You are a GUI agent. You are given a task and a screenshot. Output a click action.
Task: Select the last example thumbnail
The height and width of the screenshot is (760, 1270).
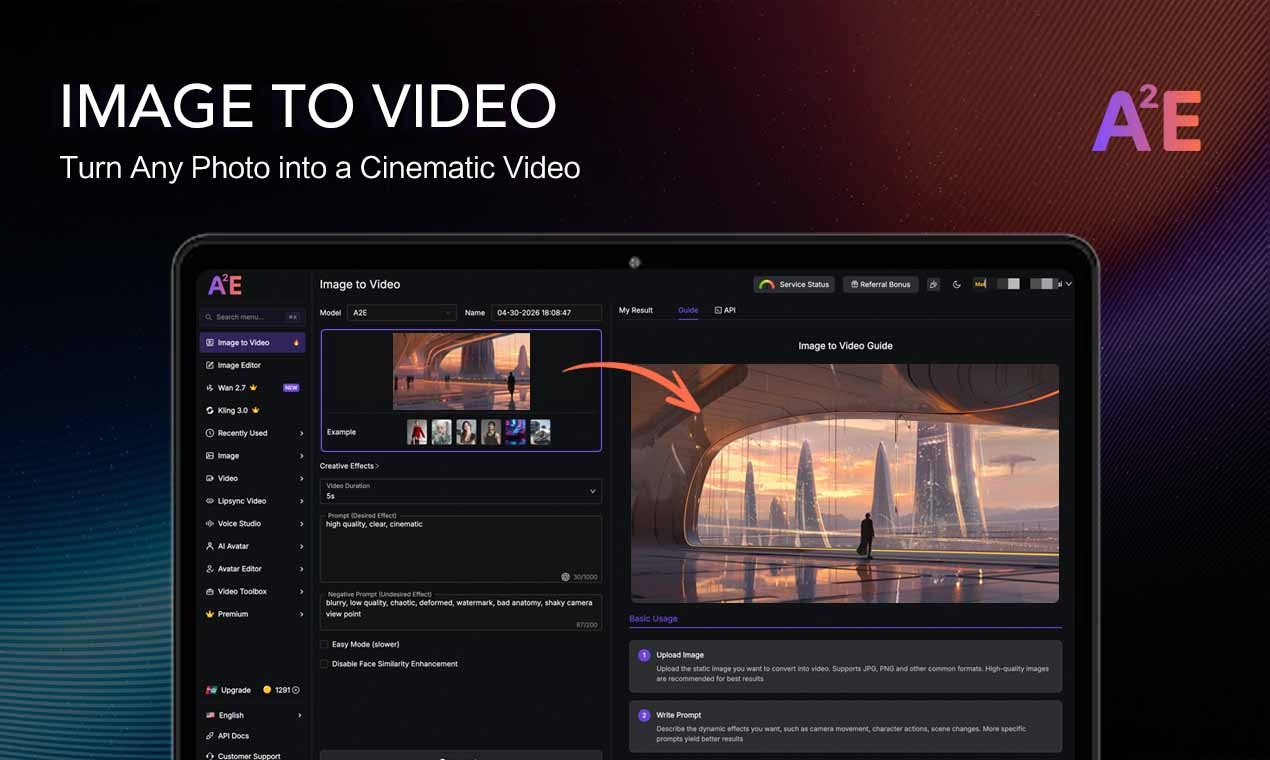(540, 432)
